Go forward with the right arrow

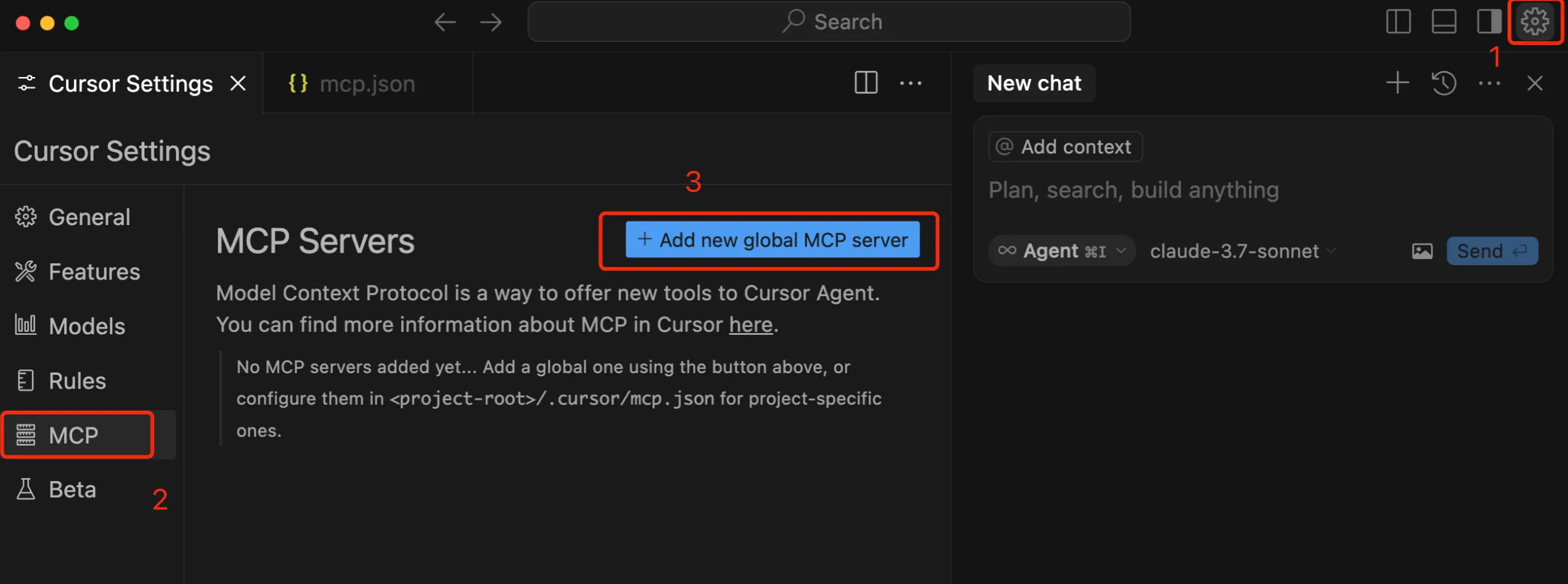click(x=491, y=23)
